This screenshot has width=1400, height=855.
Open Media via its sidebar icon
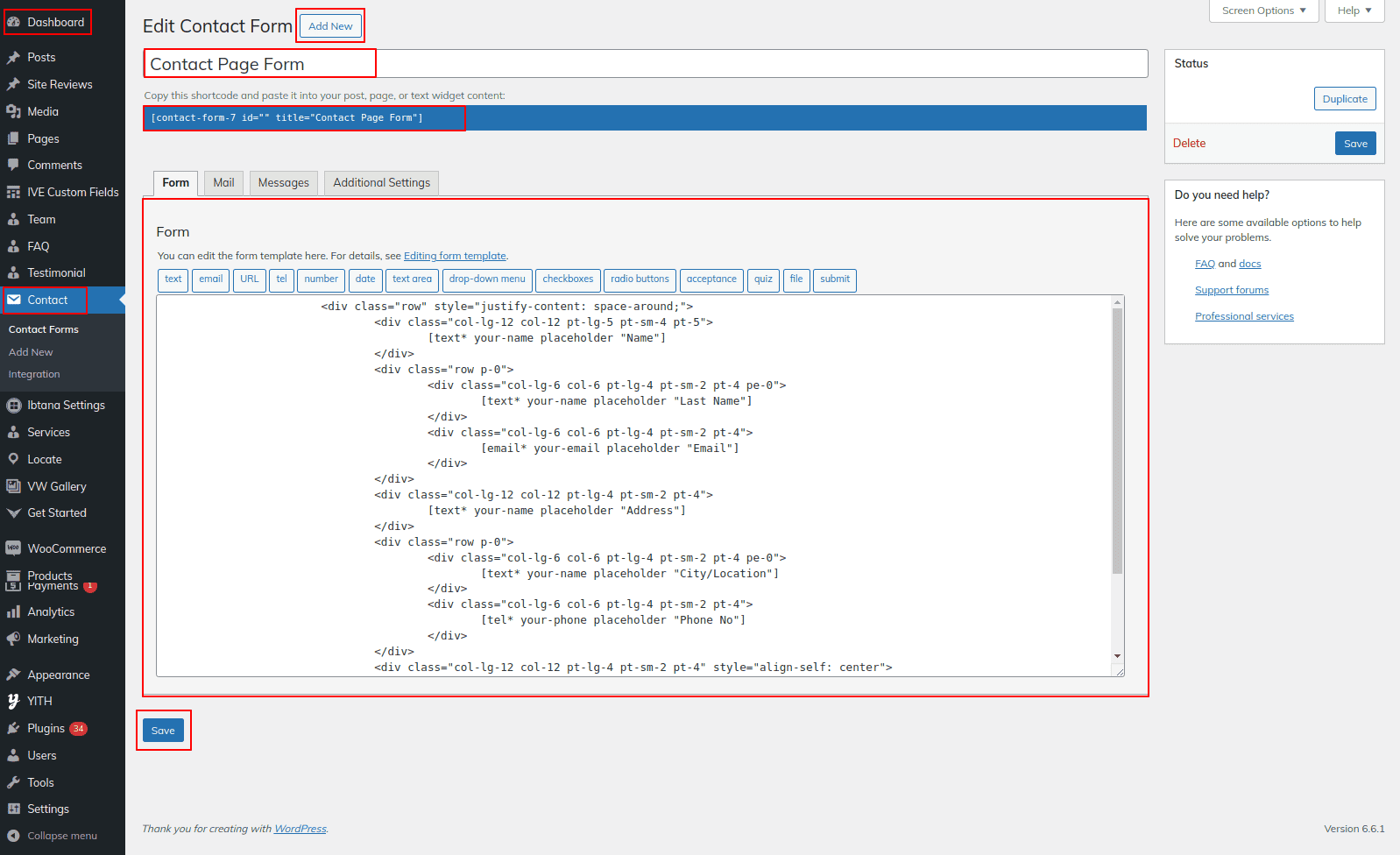[x=14, y=112]
